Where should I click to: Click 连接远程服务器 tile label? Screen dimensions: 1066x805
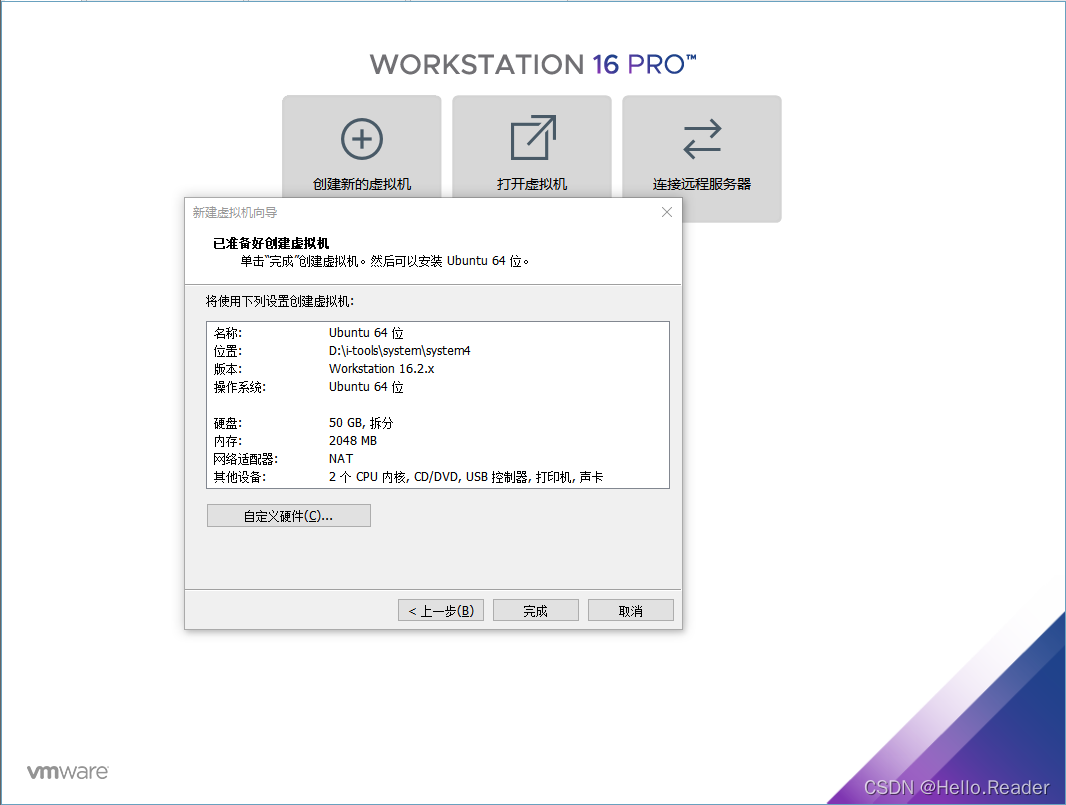pos(702,184)
